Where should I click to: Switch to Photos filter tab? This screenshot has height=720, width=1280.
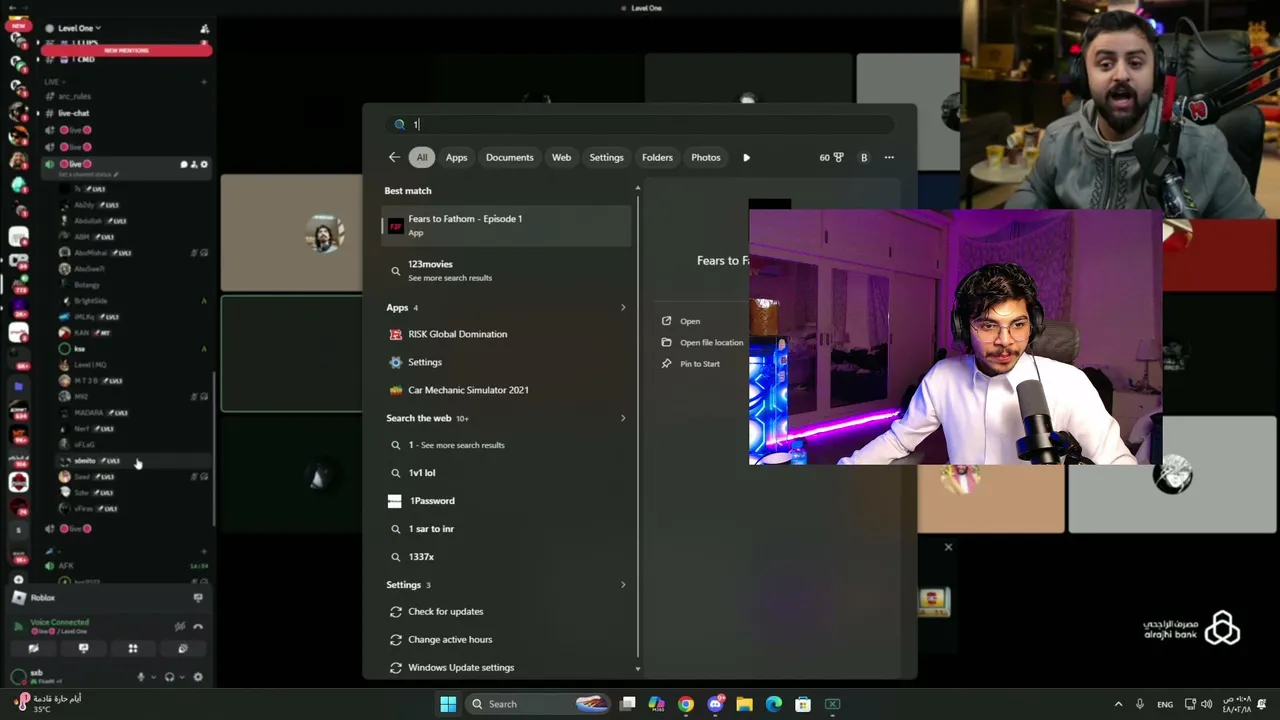706,157
